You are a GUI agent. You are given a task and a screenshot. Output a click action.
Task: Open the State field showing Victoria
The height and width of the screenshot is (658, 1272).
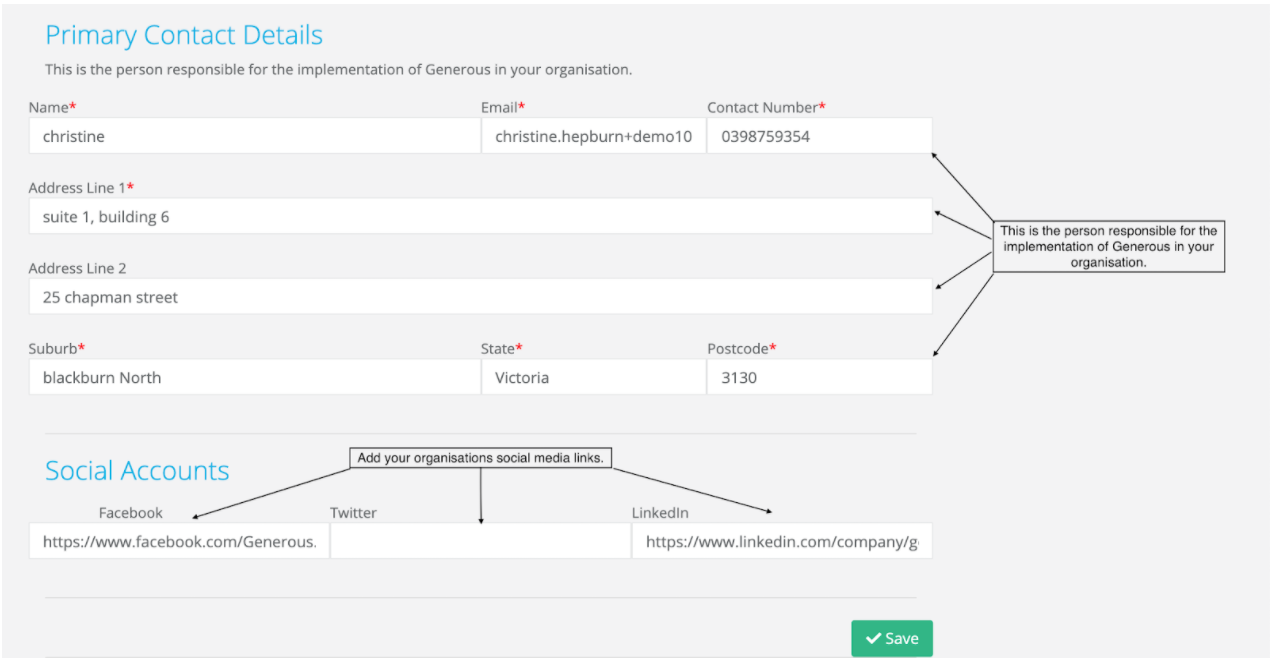pyautogui.click(x=594, y=377)
